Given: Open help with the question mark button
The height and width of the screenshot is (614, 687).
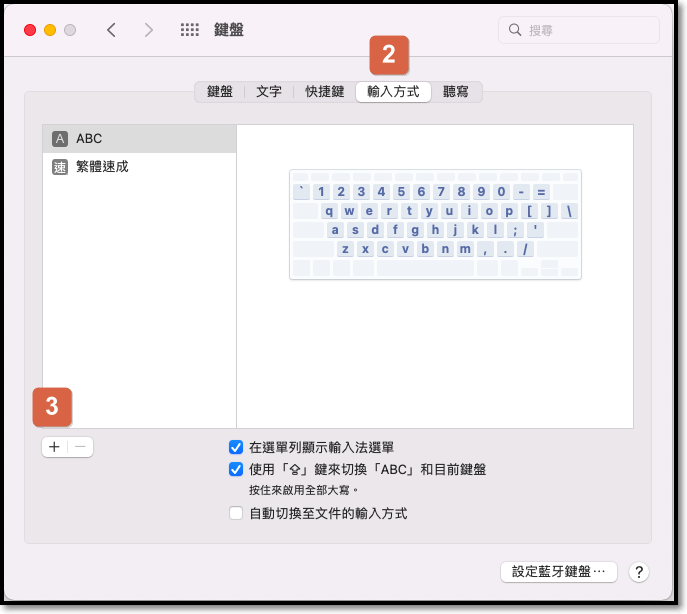Looking at the screenshot, I should click(640, 572).
